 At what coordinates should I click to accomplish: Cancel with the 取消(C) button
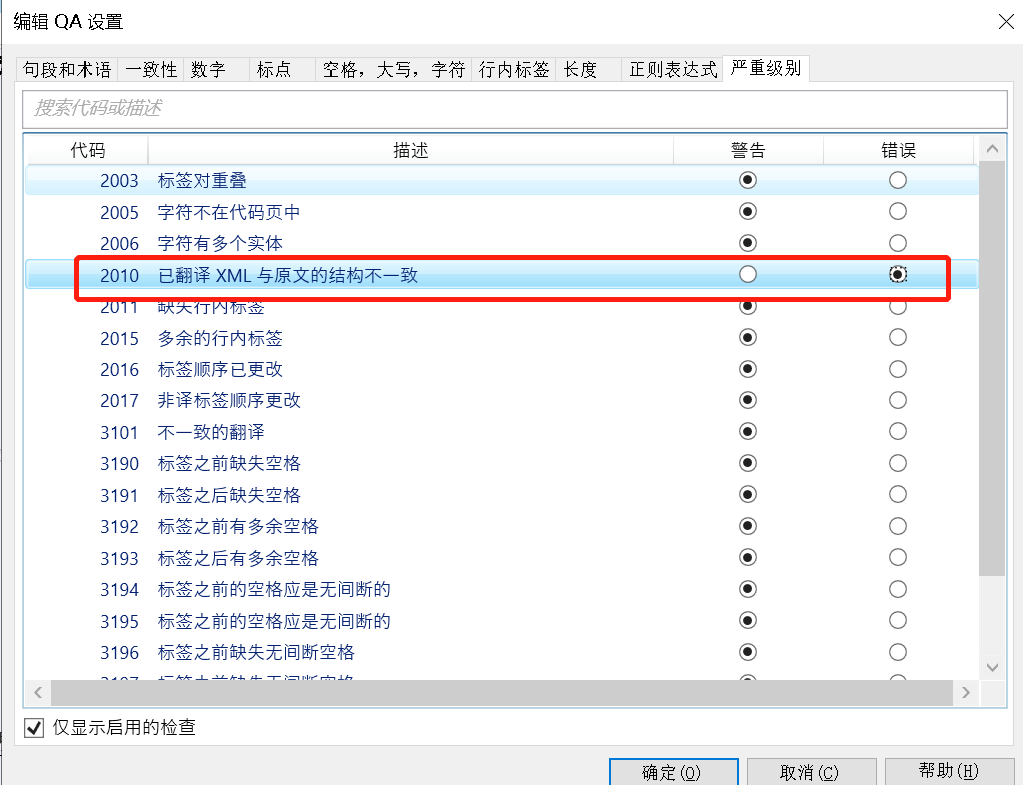click(x=811, y=772)
